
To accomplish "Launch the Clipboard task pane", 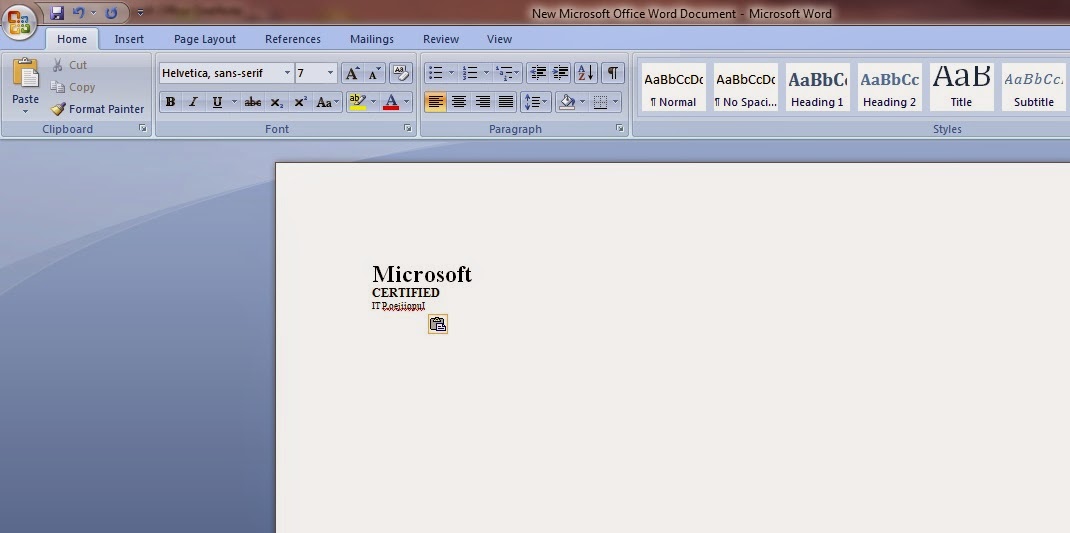I will click(143, 128).
